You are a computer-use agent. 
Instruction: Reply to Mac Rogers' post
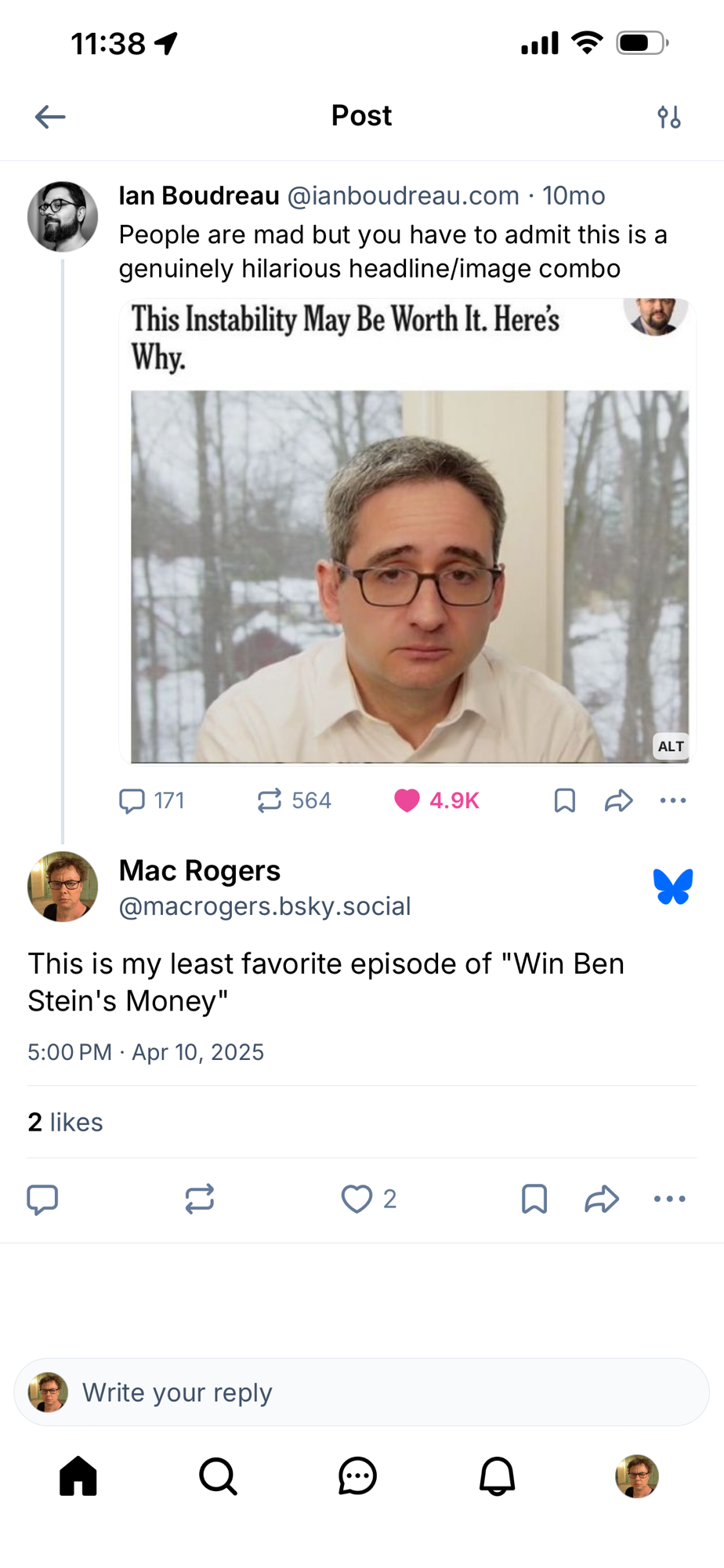point(43,1199)
